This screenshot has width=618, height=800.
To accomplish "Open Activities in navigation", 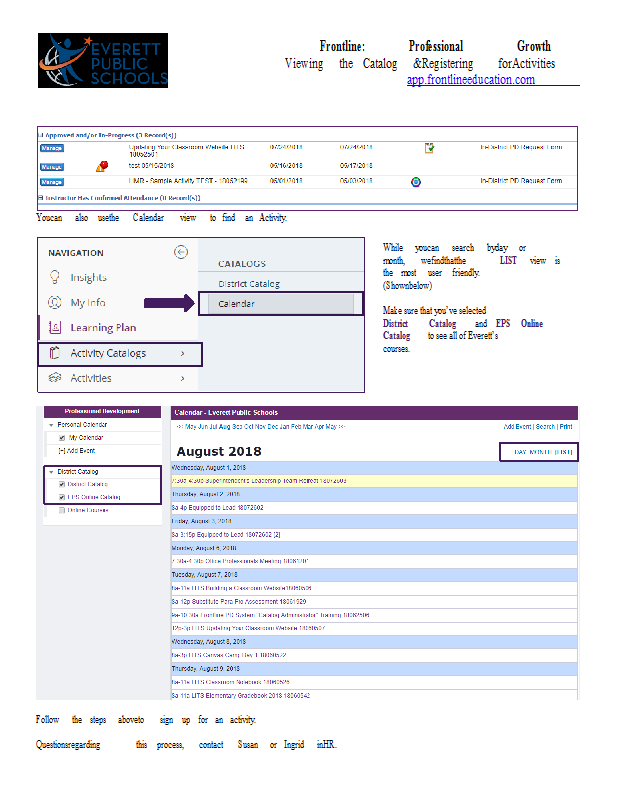I will pyautogui.click(x=91, y=378).
